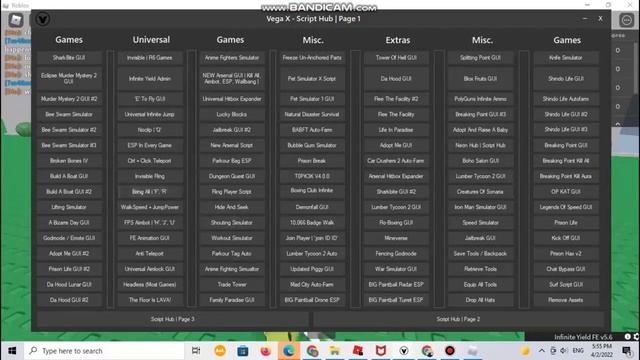
Task: Open Windows Start menu
Action: 12,351
